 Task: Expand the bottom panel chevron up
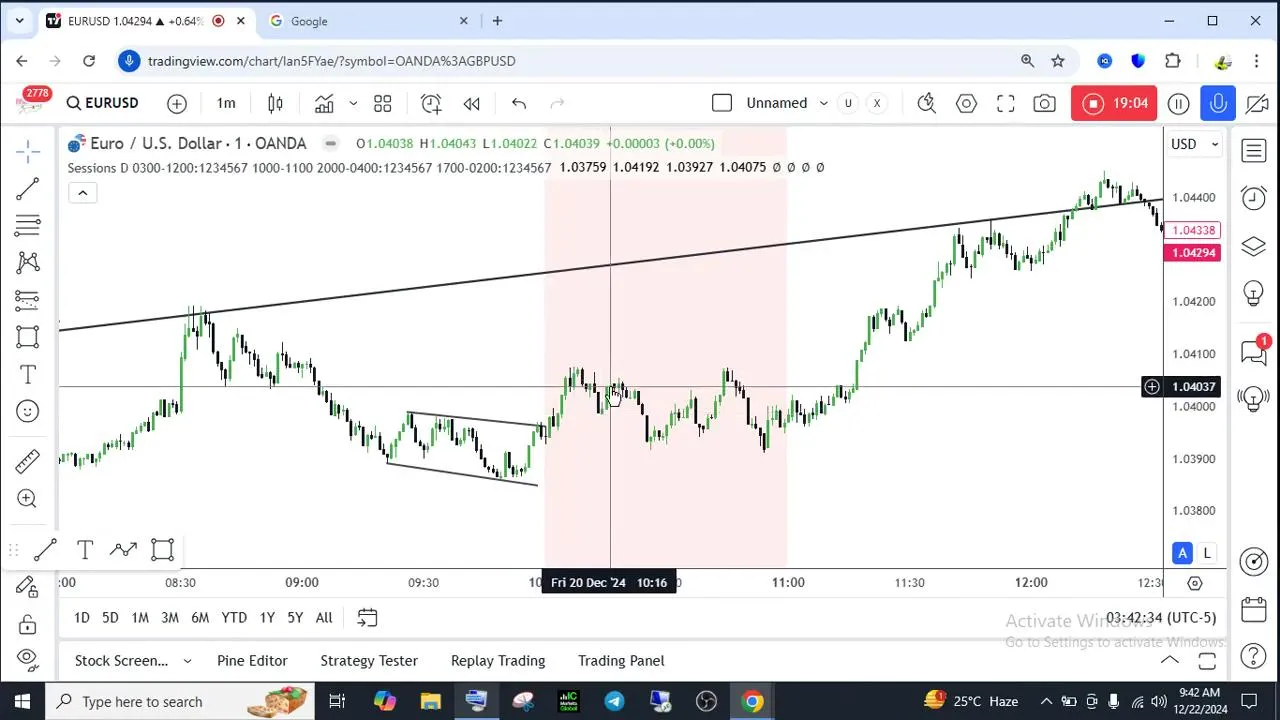point(1169,660)
